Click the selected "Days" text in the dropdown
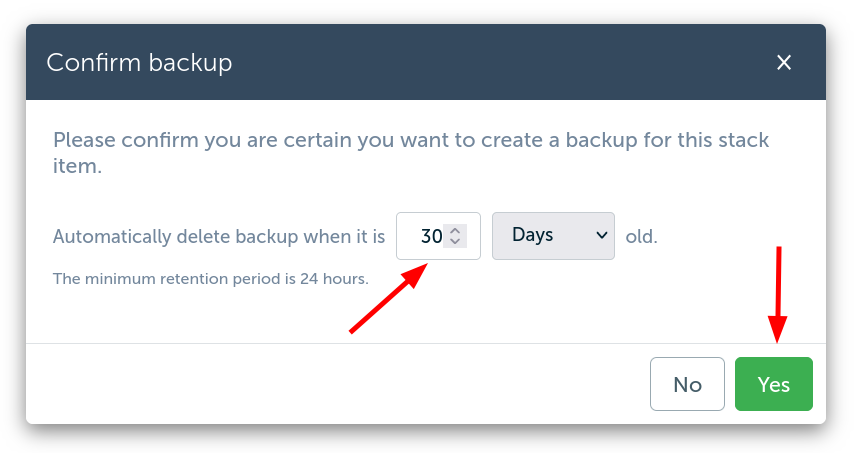Screen dimensions: 859x453 pyautogui.click(x=533, y=235)
